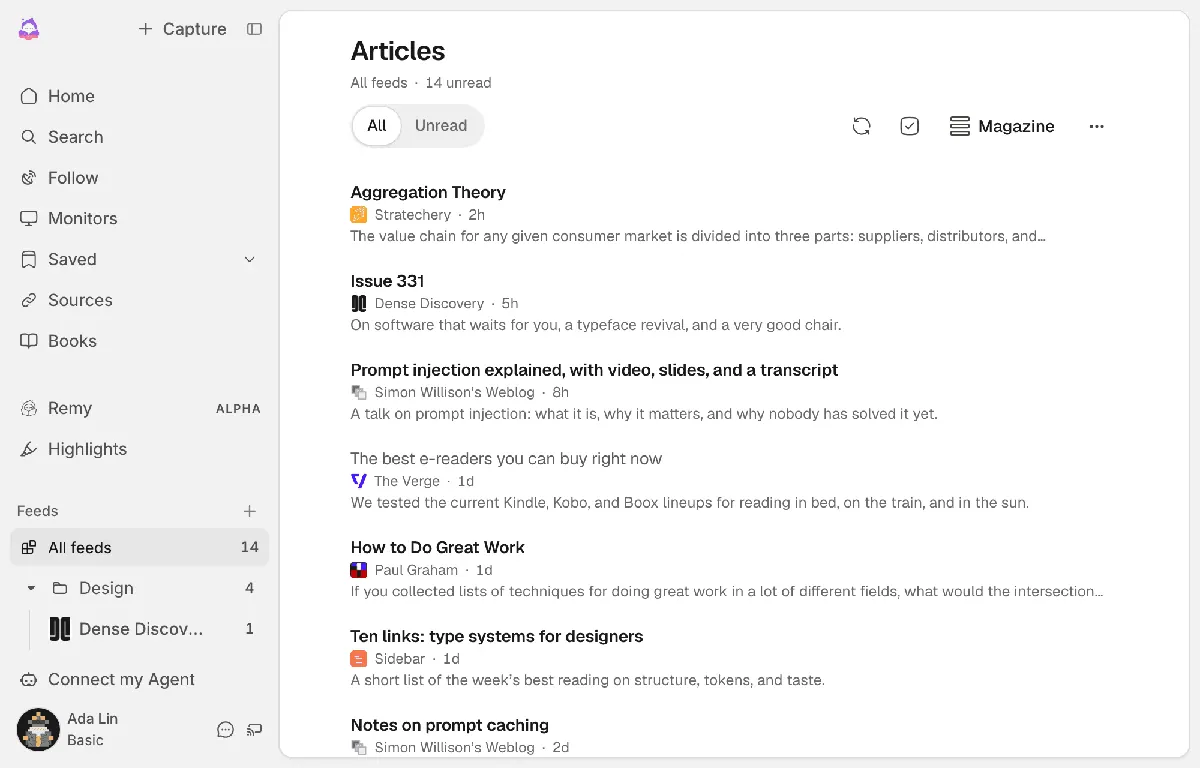Open the chat bubble icon near Ada Lin

tap(225, 730)
